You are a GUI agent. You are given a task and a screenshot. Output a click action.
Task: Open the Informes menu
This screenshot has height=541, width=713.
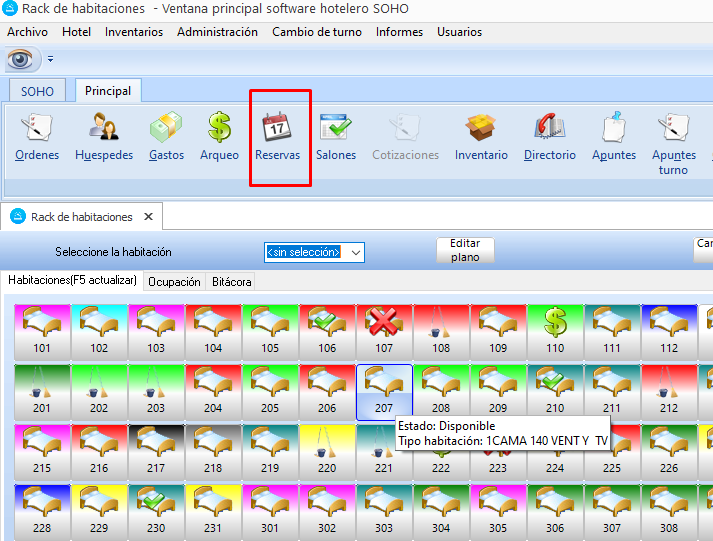click(399, 32)
